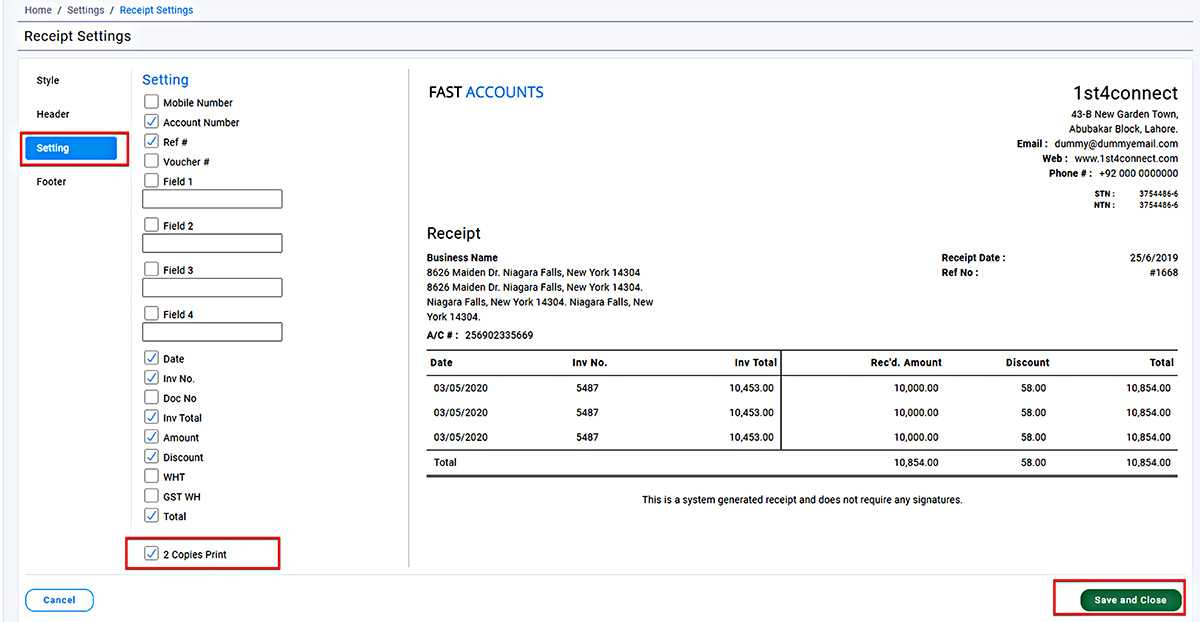Open the Header tab

click(x=53, y=114)
